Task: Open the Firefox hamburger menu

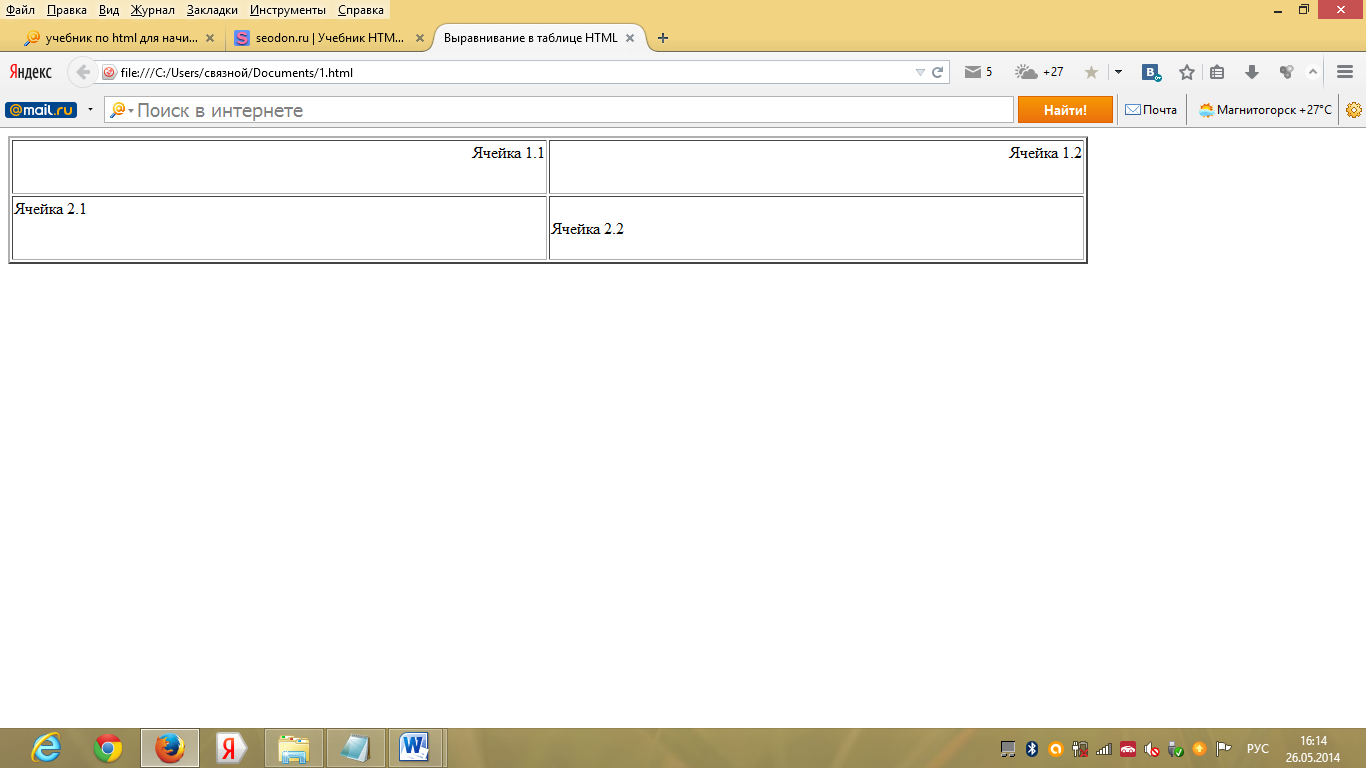Action: (1345, 72)
